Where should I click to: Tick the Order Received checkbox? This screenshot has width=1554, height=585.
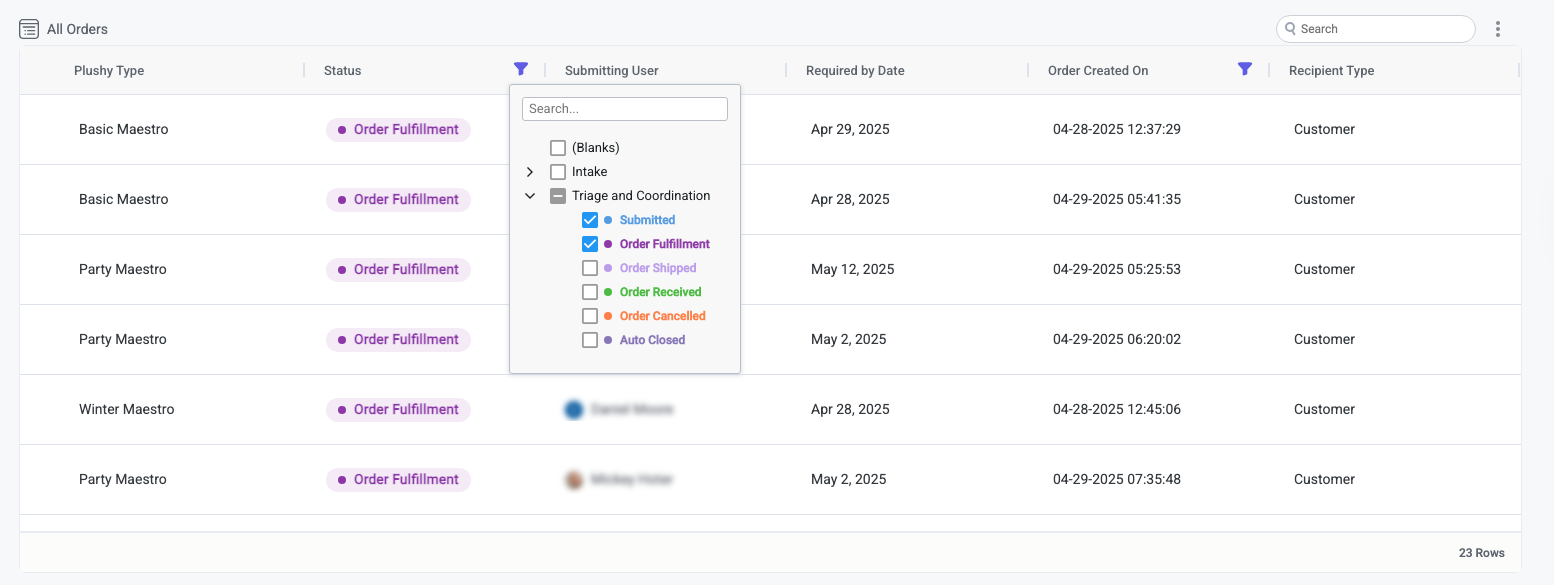[590, 292]
